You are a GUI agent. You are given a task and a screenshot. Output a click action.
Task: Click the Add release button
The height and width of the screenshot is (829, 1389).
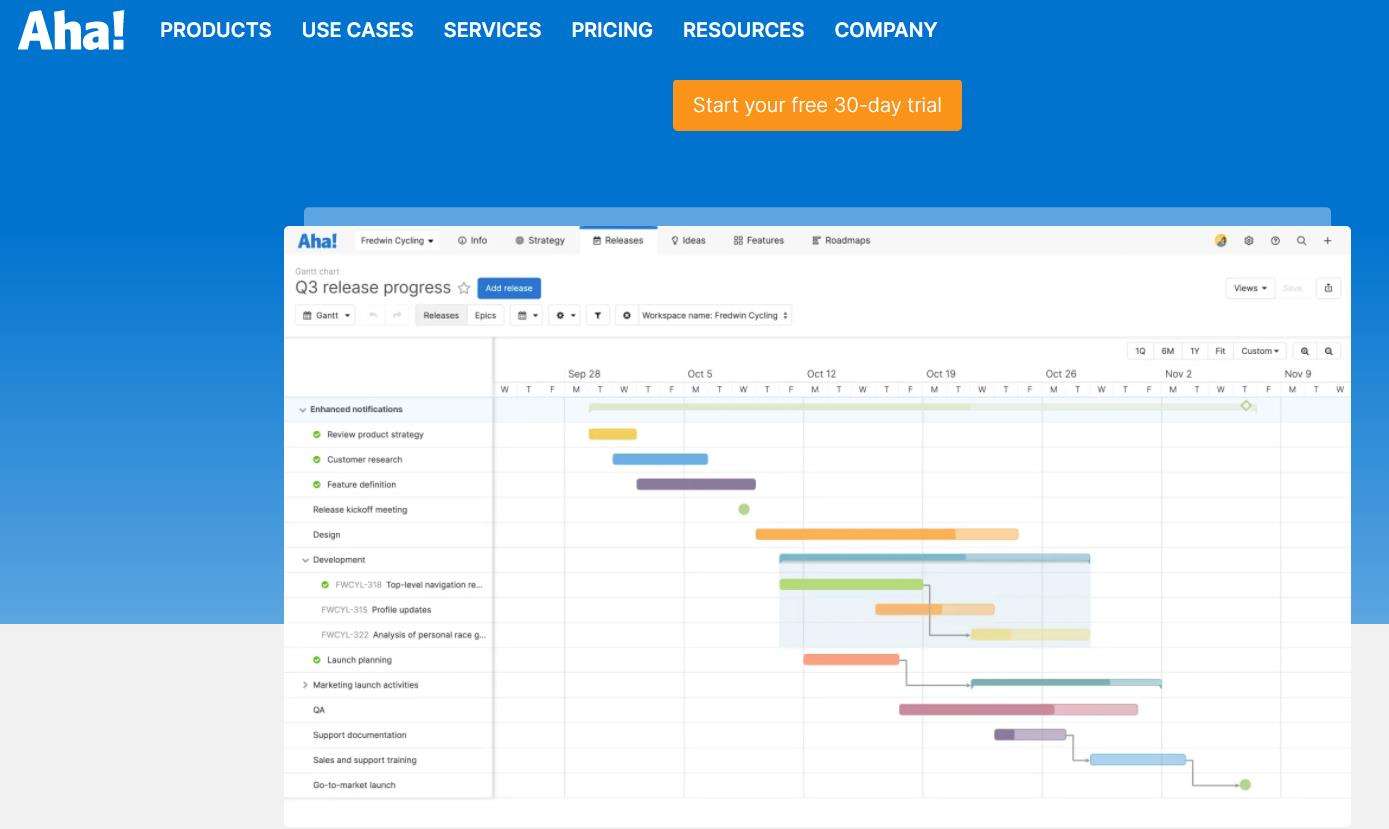(x=509, y=288)
